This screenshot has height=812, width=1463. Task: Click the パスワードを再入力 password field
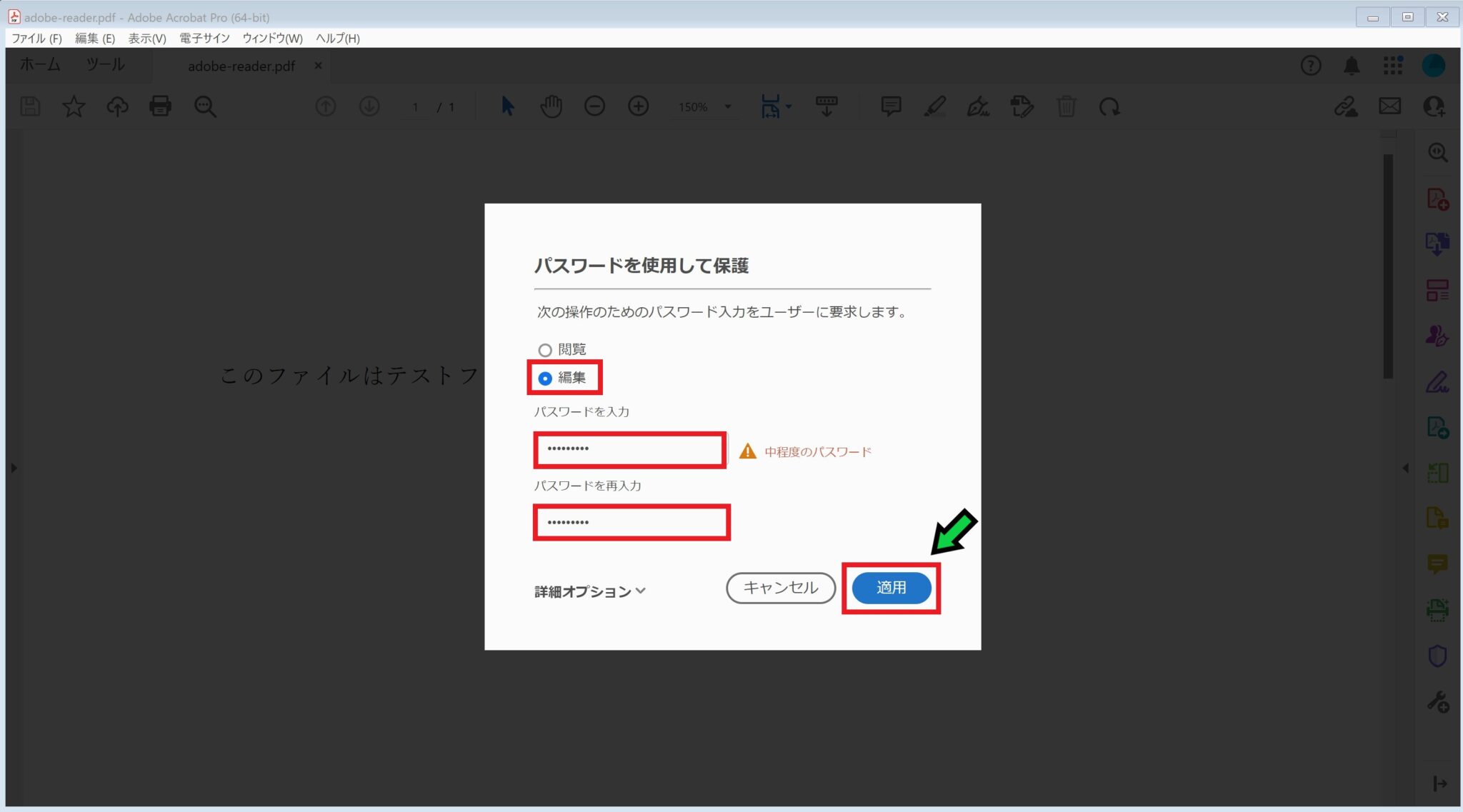pos(631,523)
